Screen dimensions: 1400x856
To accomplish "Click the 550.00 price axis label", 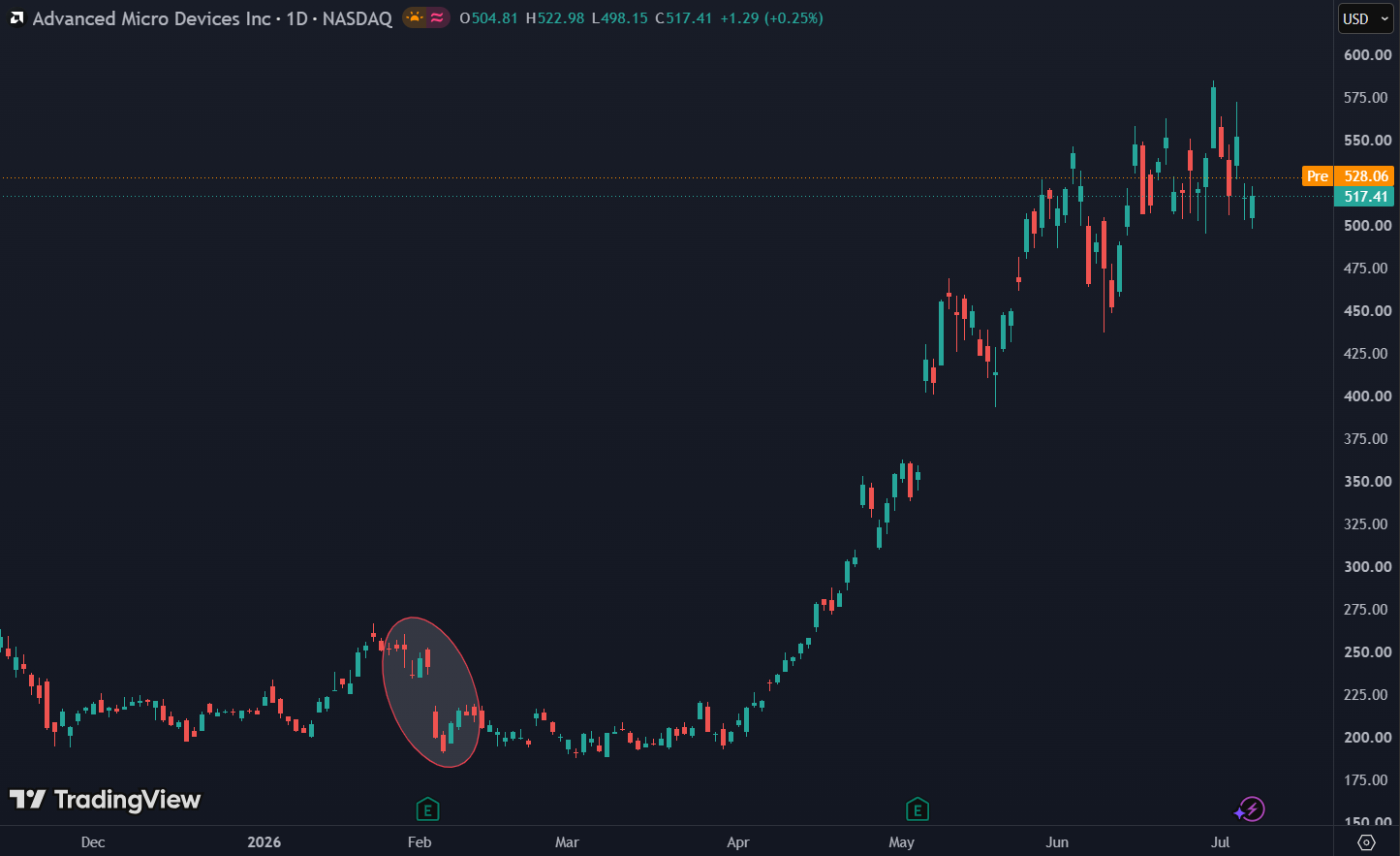I will pyautogui.click(x=1367, y=141).
